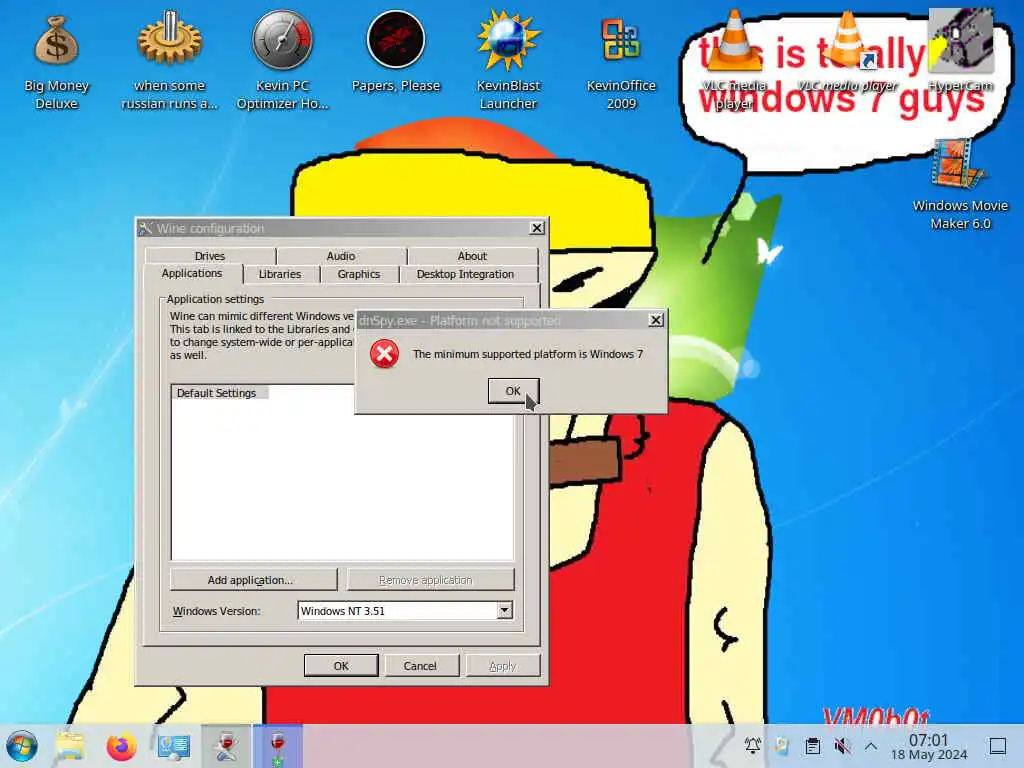Click the Remove application button
The image size is (1024, 768).
(x=430, y=580)
